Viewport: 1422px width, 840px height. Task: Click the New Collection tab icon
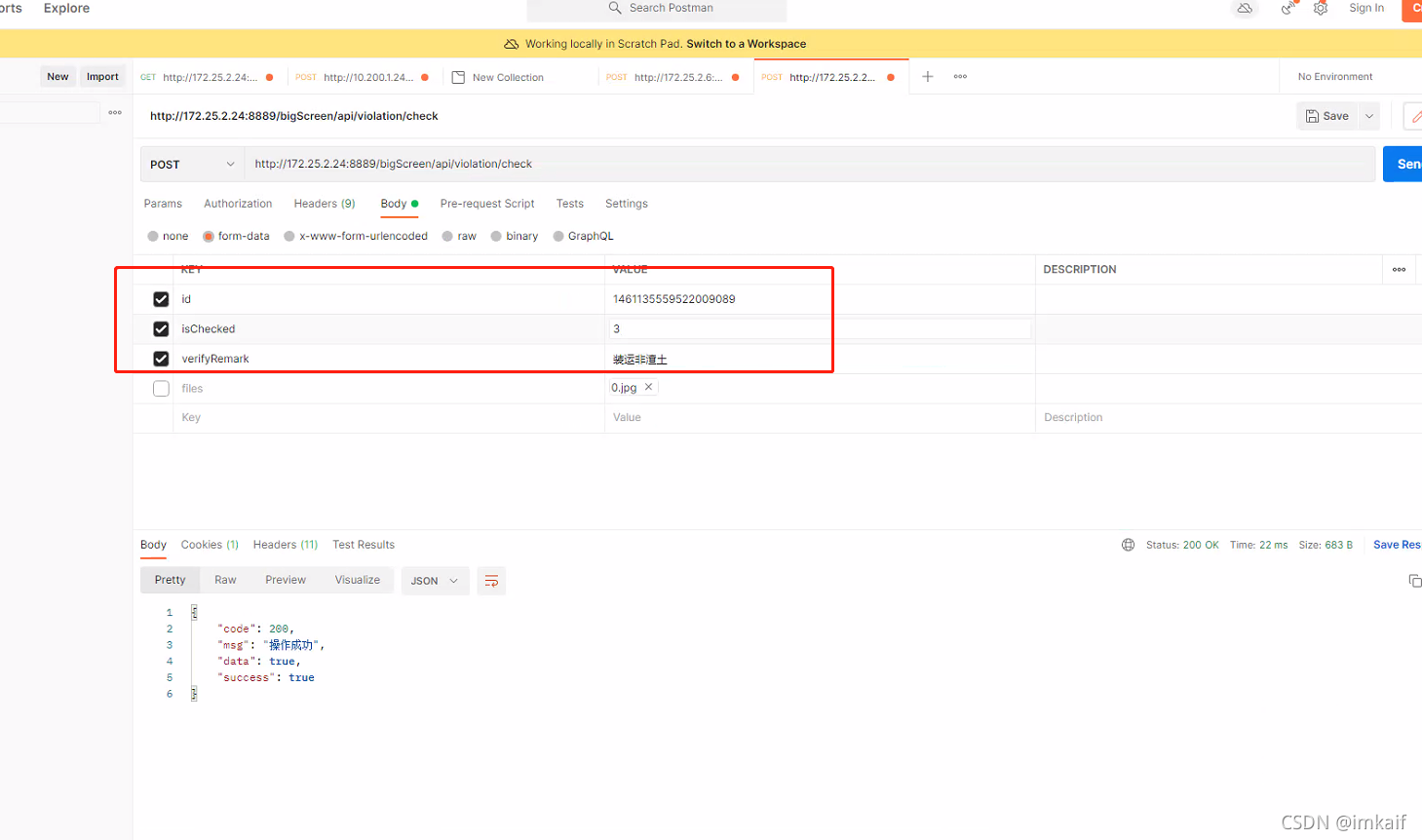pyautogui.click(x=458, y=77)
